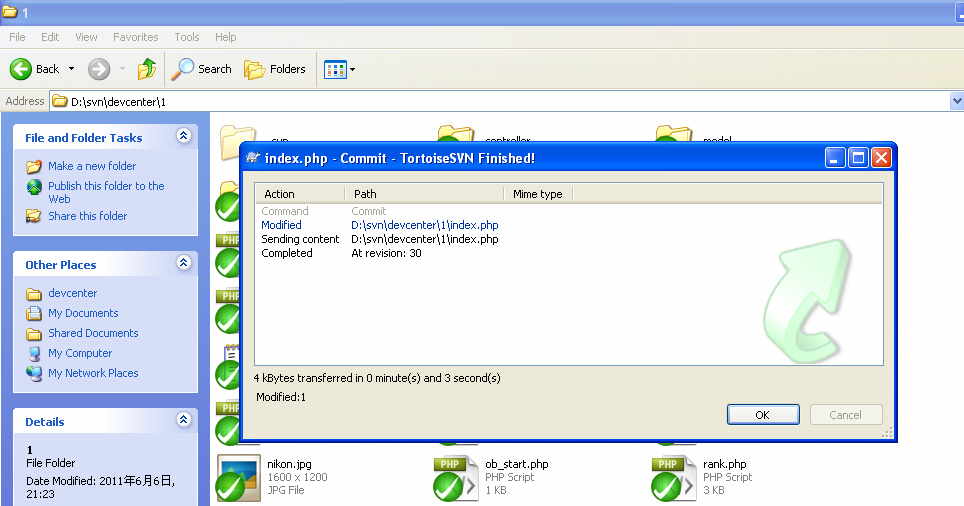Open the Address bar dropdown arrow
The image size is (964, 506).
pyautogui.click(x=956, y=101)
